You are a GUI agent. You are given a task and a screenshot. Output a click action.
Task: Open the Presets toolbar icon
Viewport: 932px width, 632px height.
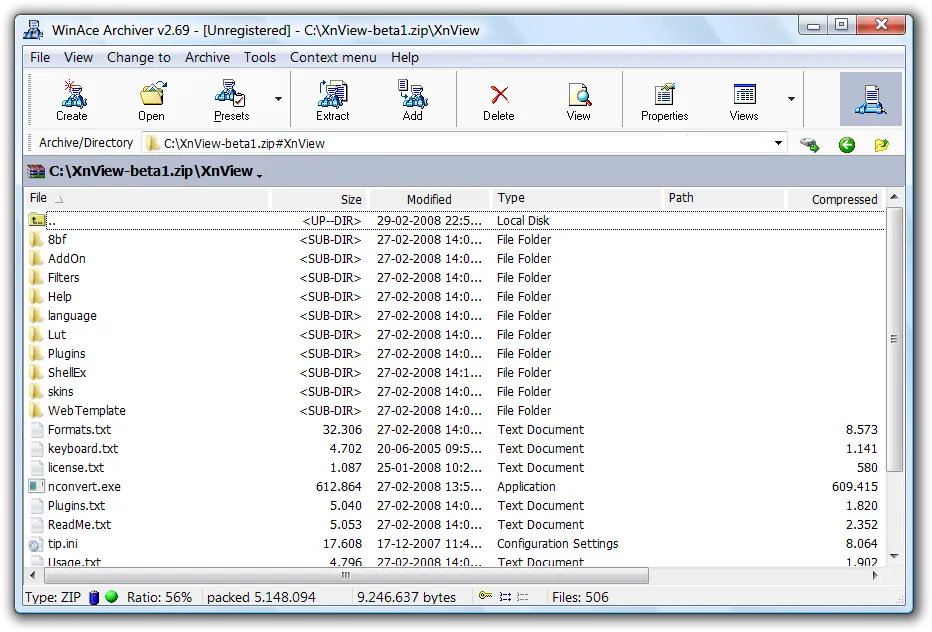click(x=231, y=98)
